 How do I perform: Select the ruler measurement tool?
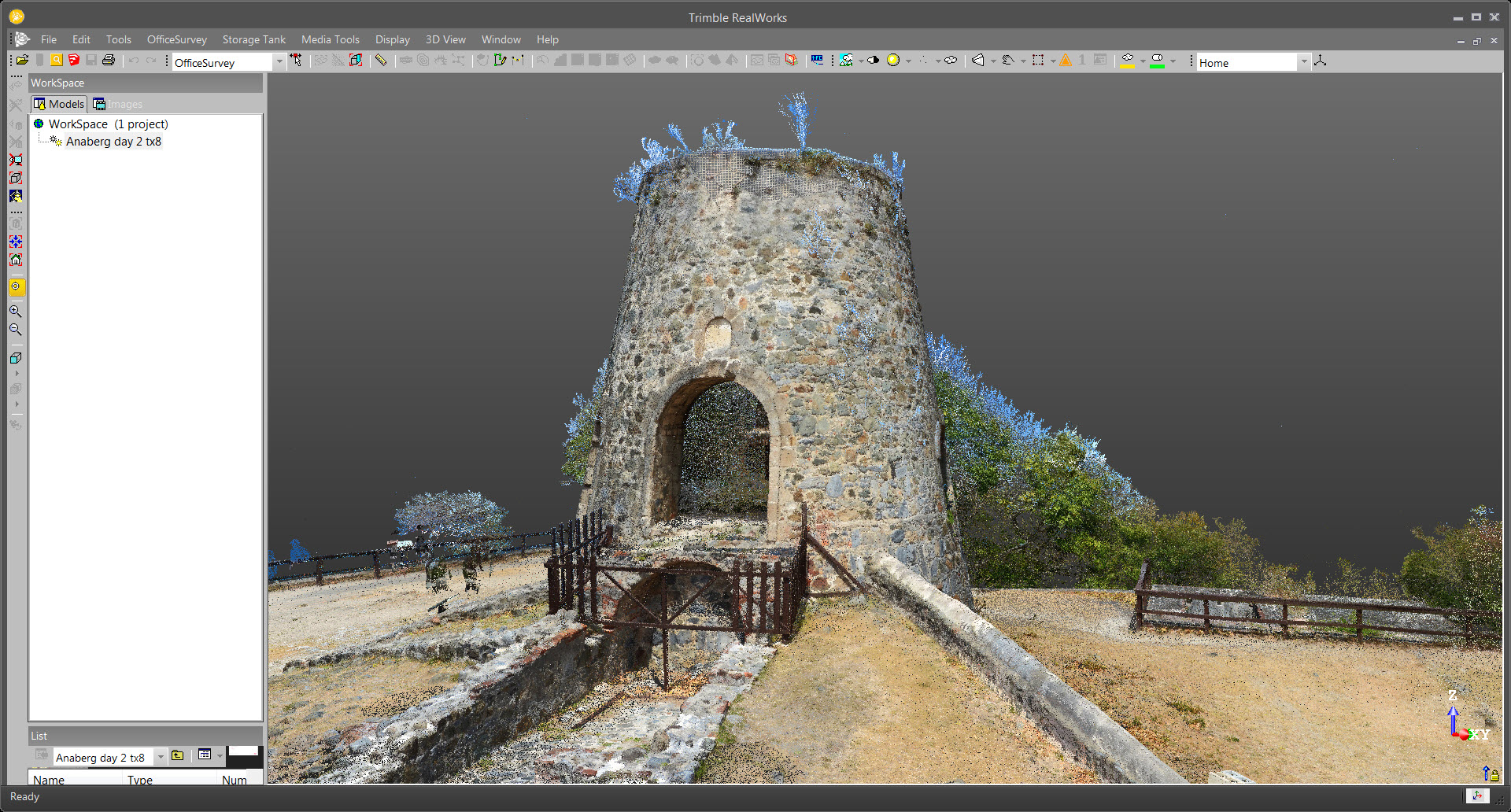point(381,61)
